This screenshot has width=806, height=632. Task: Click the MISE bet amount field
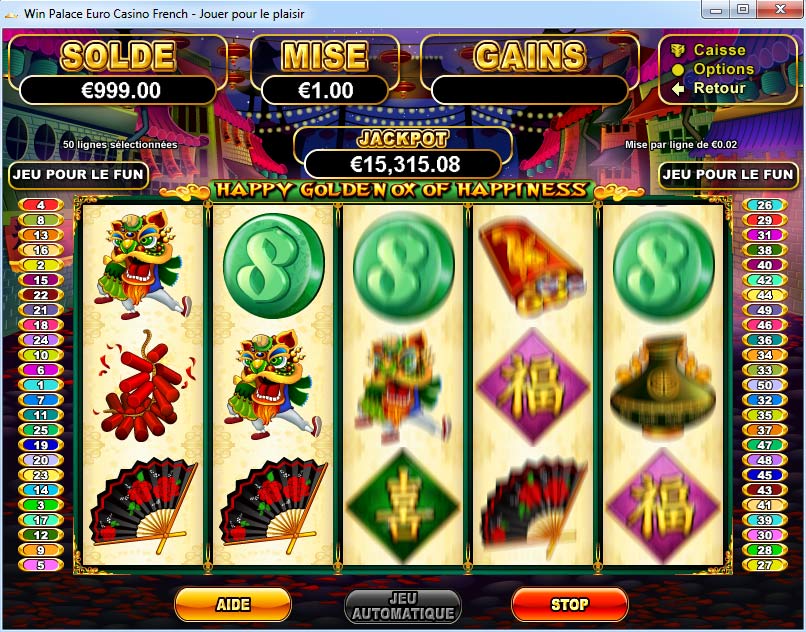325,91
